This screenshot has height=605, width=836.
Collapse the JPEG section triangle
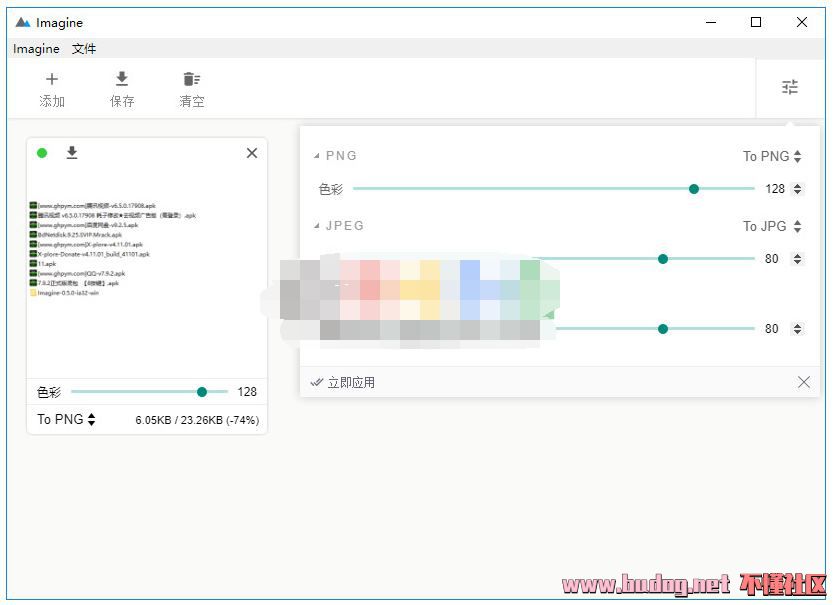click(317, 226)
